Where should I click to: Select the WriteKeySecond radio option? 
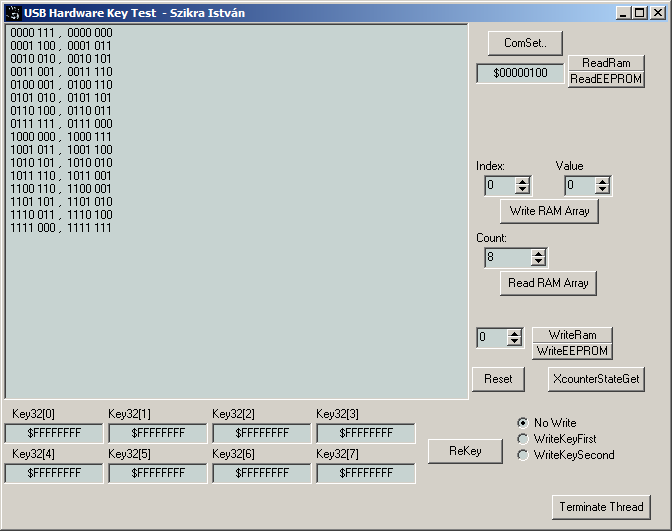pos(522,455)
